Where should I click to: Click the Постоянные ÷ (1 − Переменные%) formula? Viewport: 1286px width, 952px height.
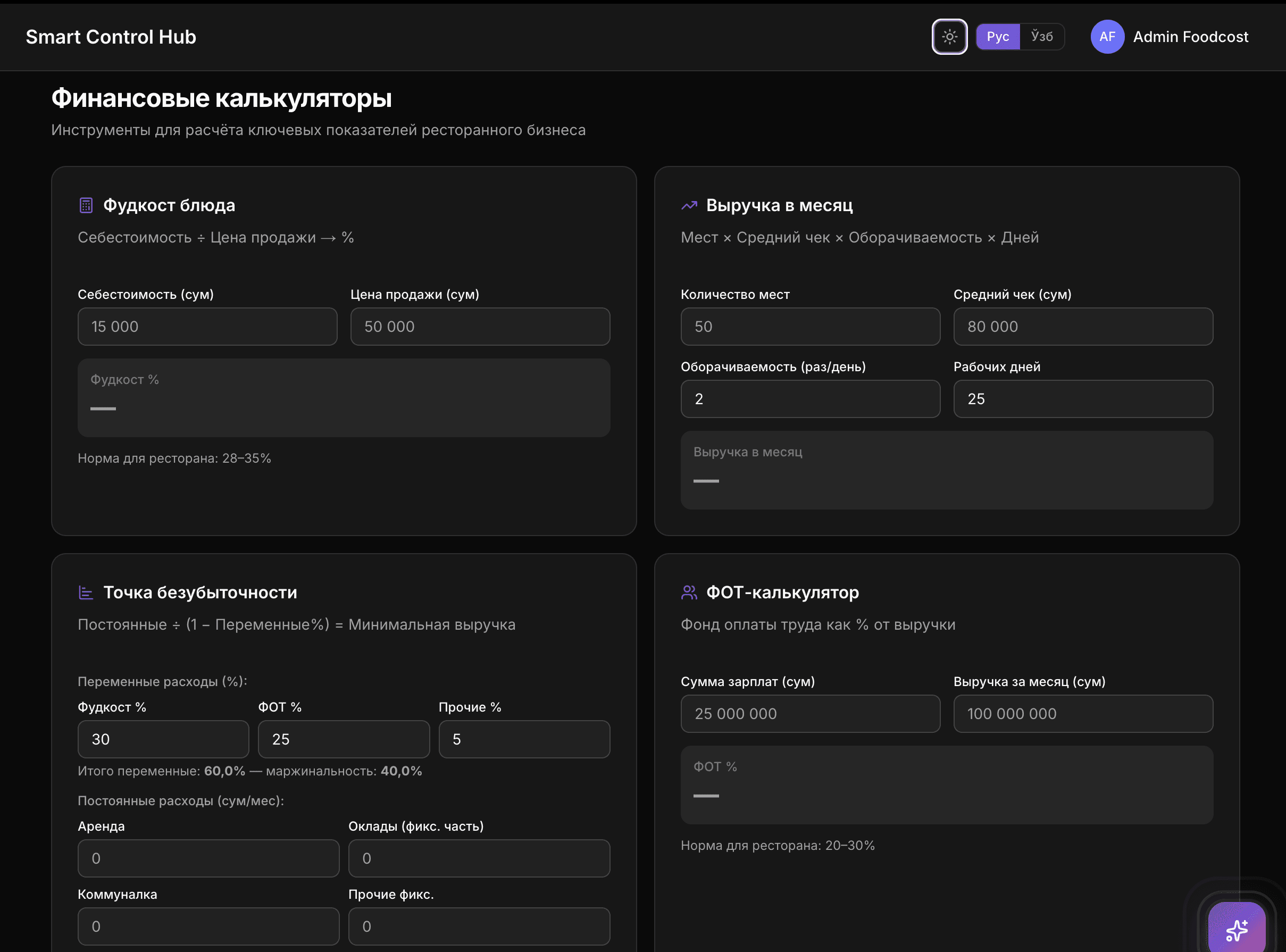coord(297,625)
